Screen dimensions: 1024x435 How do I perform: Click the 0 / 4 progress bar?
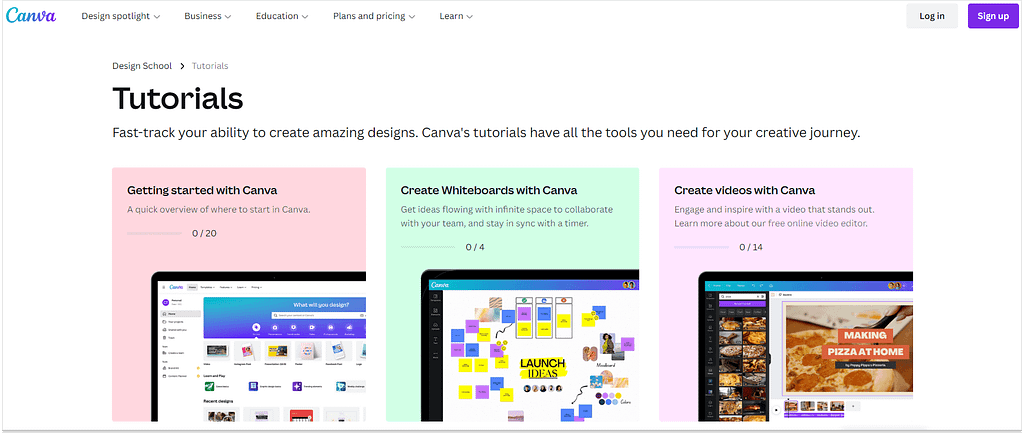[x=428, y=247]
